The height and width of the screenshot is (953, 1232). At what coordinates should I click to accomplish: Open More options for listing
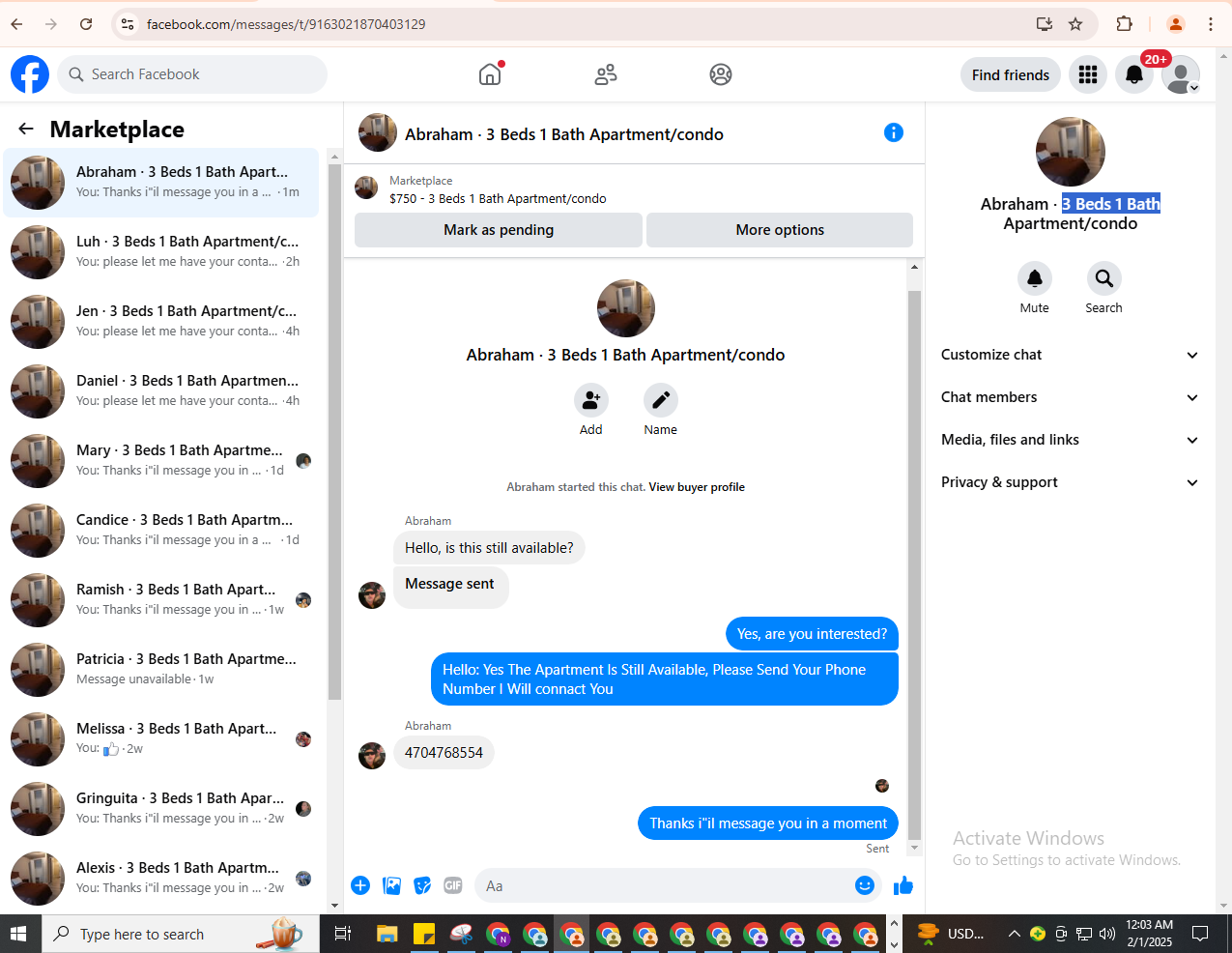[x=780, y=230]
